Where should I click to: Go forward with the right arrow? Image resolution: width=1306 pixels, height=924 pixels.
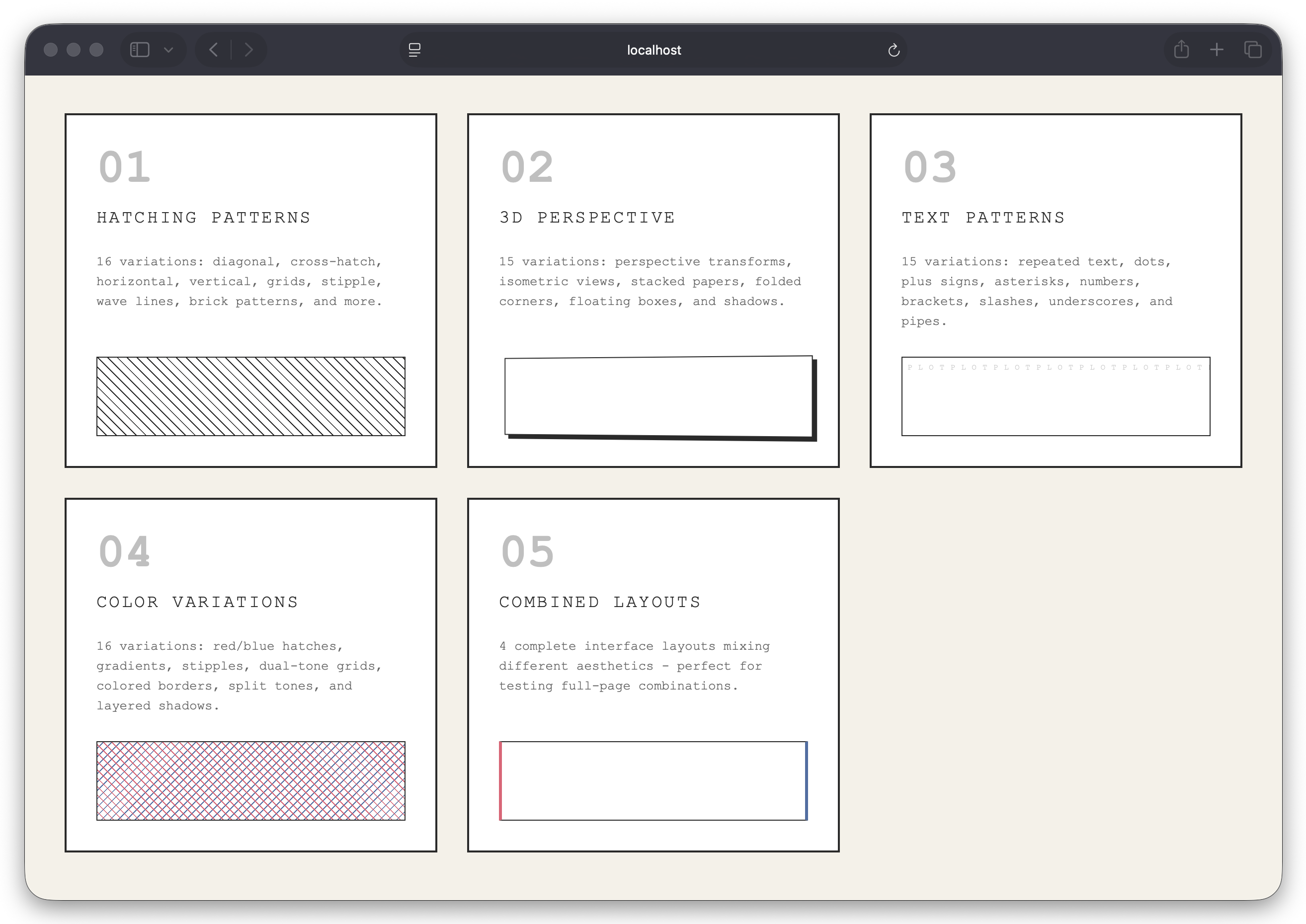pos(248,50)
